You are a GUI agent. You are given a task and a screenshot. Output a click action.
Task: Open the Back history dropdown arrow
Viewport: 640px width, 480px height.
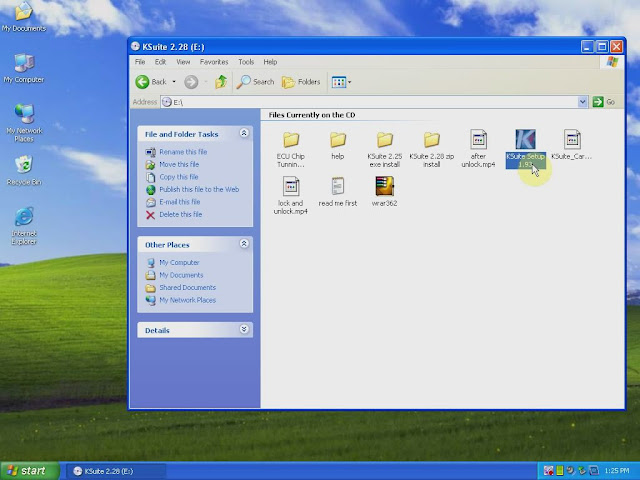tap(174, 82)
